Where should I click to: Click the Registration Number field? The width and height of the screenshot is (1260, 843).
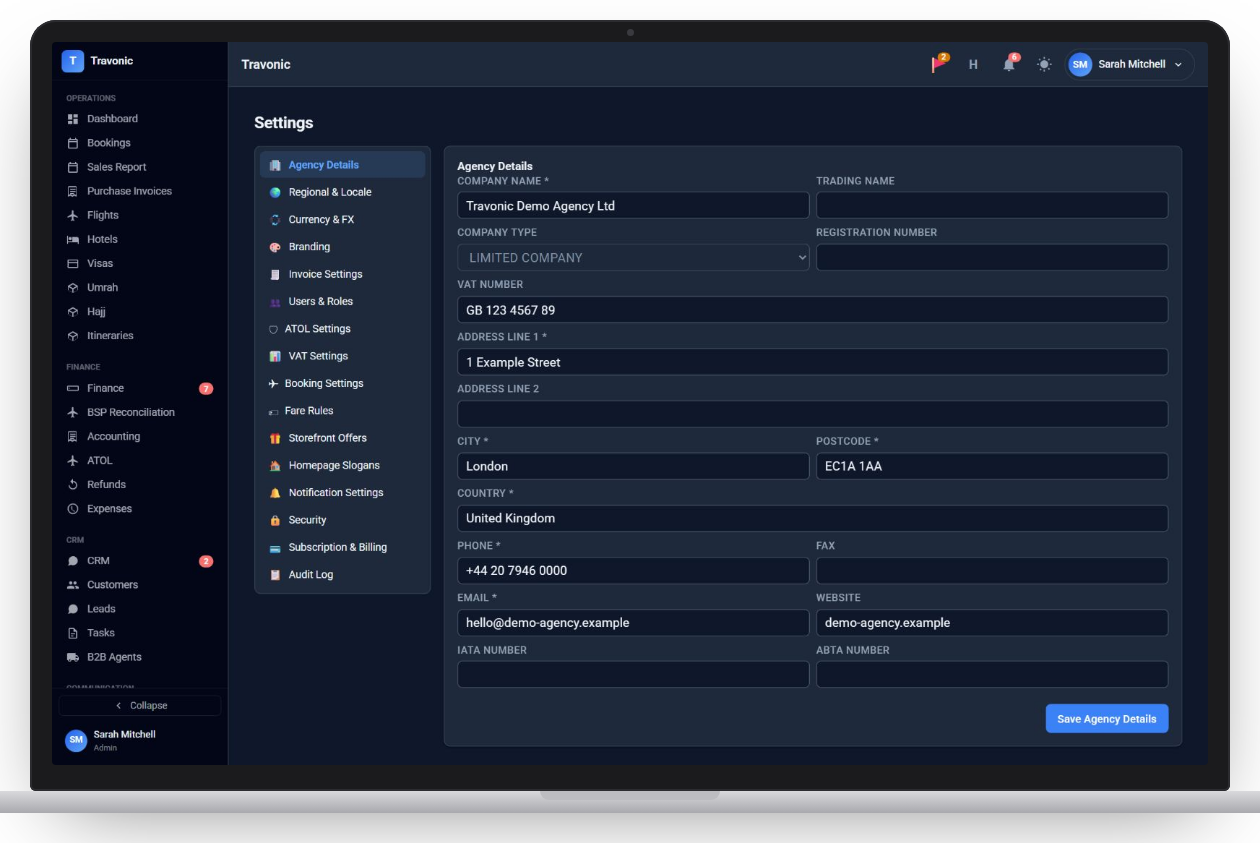click(992, 257)
